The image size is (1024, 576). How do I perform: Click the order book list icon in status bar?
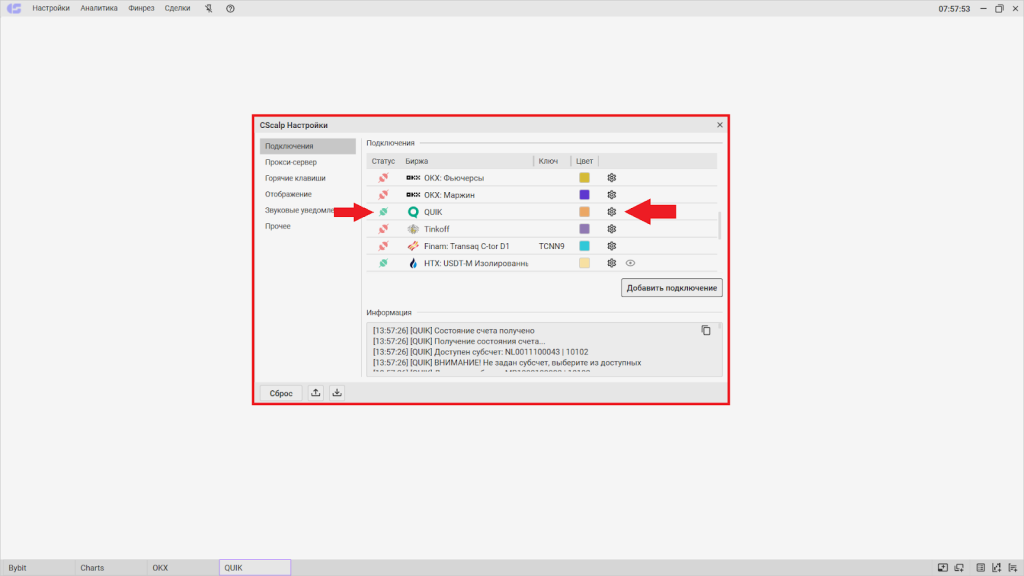point(980,568)
